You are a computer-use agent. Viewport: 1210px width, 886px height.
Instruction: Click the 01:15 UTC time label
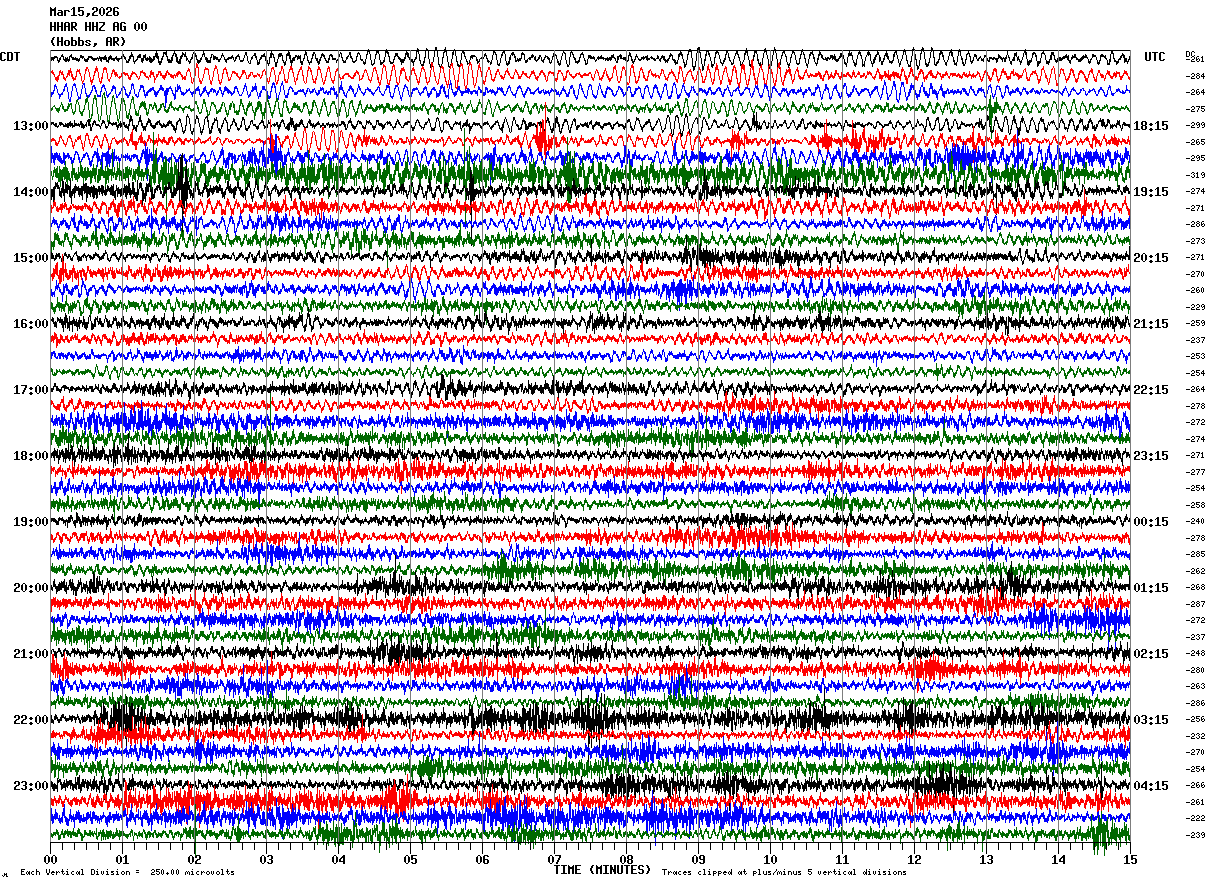tap(1151, 588)
